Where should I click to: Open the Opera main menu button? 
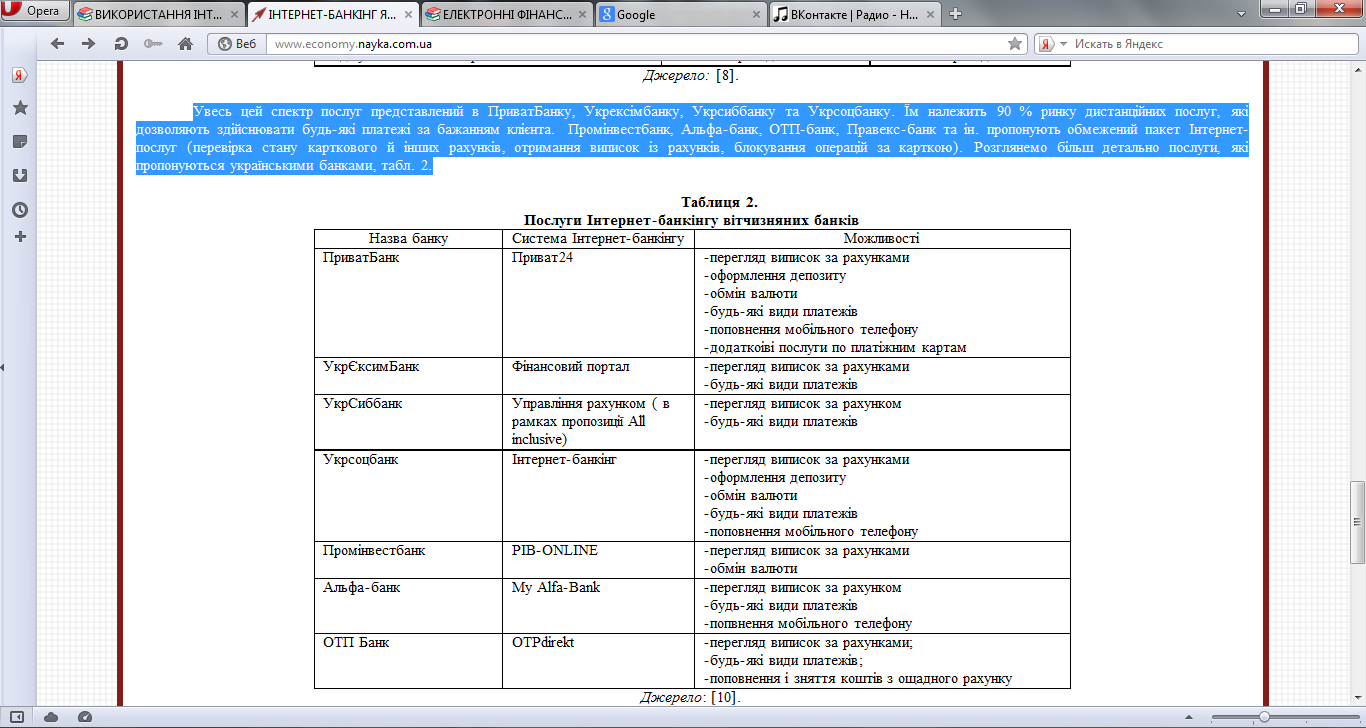point(35,12)
